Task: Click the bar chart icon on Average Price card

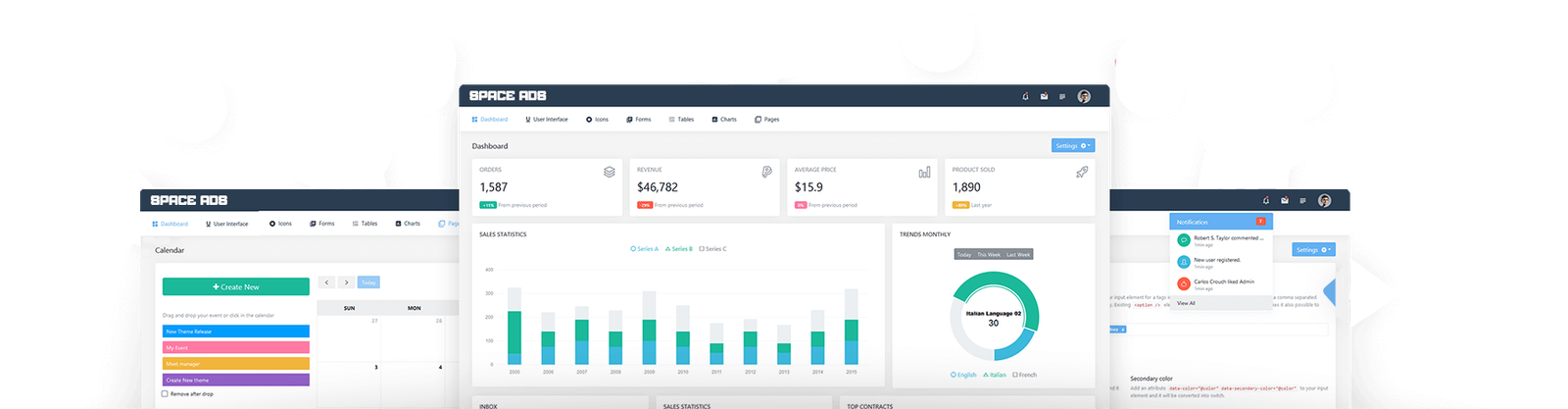Action: tap(923, 172)
